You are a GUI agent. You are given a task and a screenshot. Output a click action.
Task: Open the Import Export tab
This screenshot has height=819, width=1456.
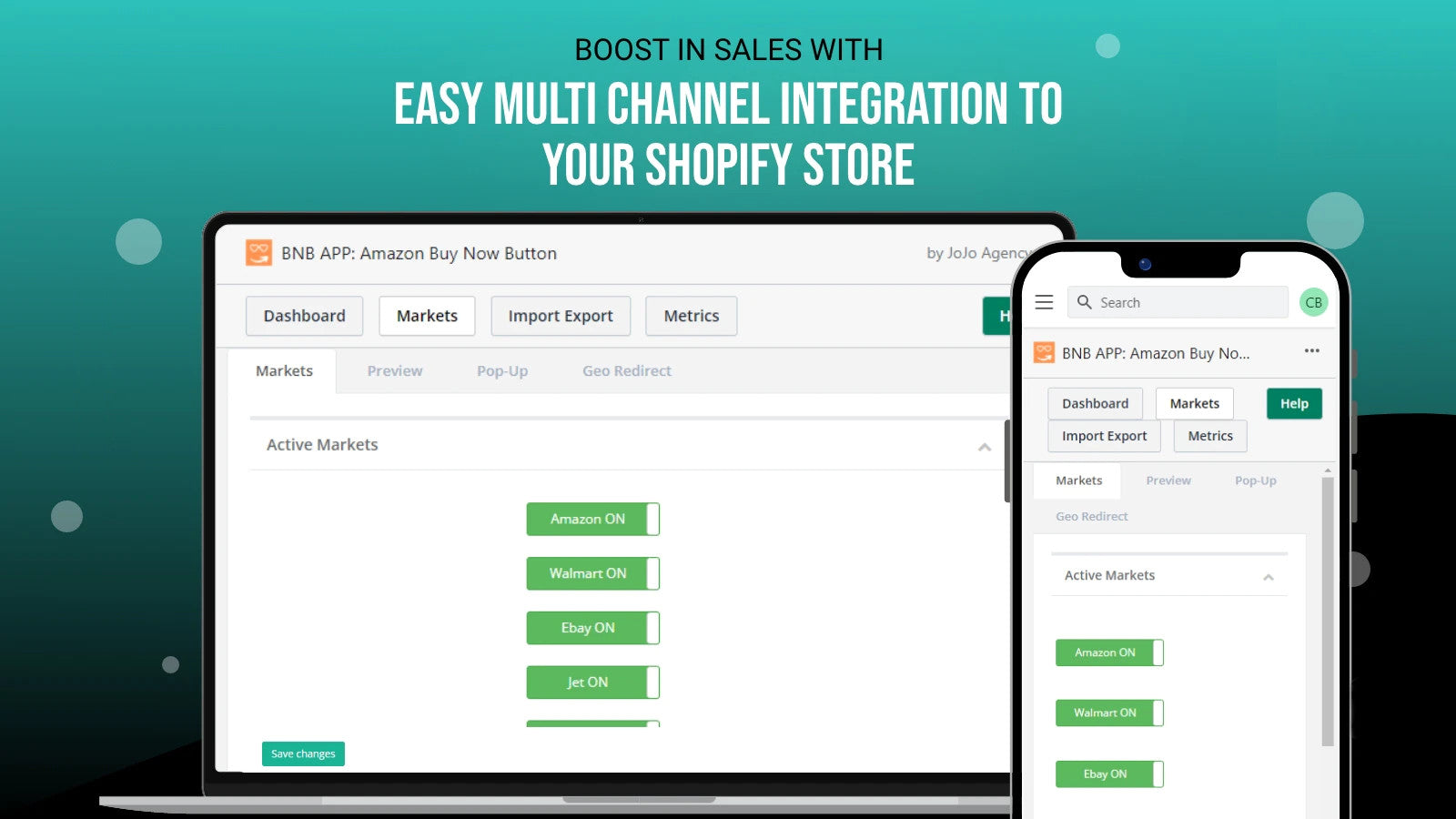[560, 316]
